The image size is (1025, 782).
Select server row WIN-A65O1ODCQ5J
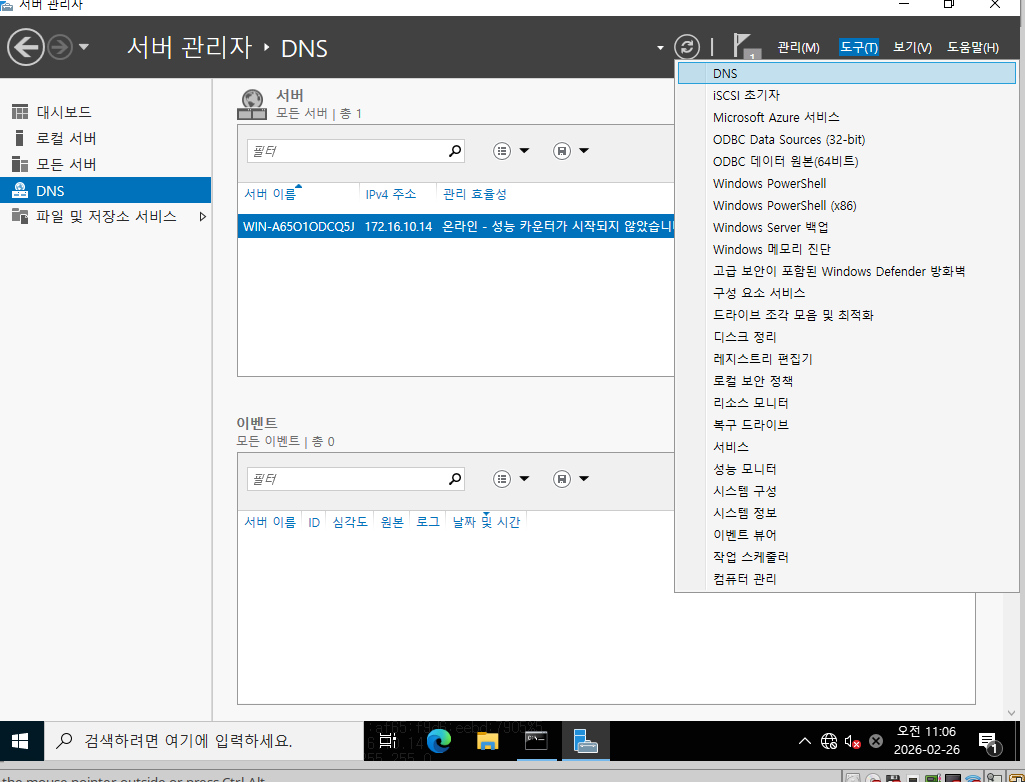tap(456, 227)
